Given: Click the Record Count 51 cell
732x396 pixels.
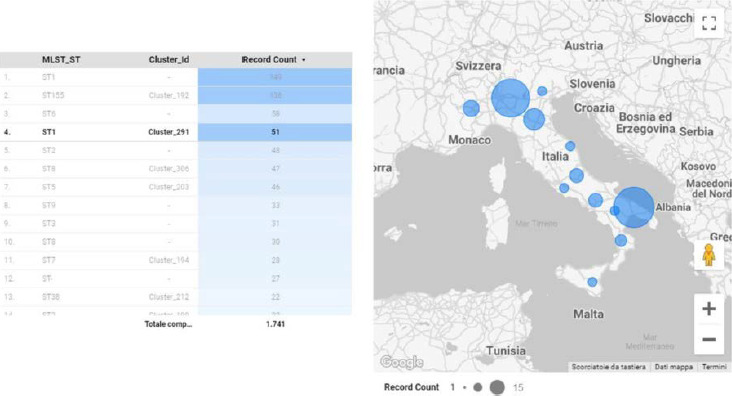Looking at the screenshot, I should click(x=275, y=132).
